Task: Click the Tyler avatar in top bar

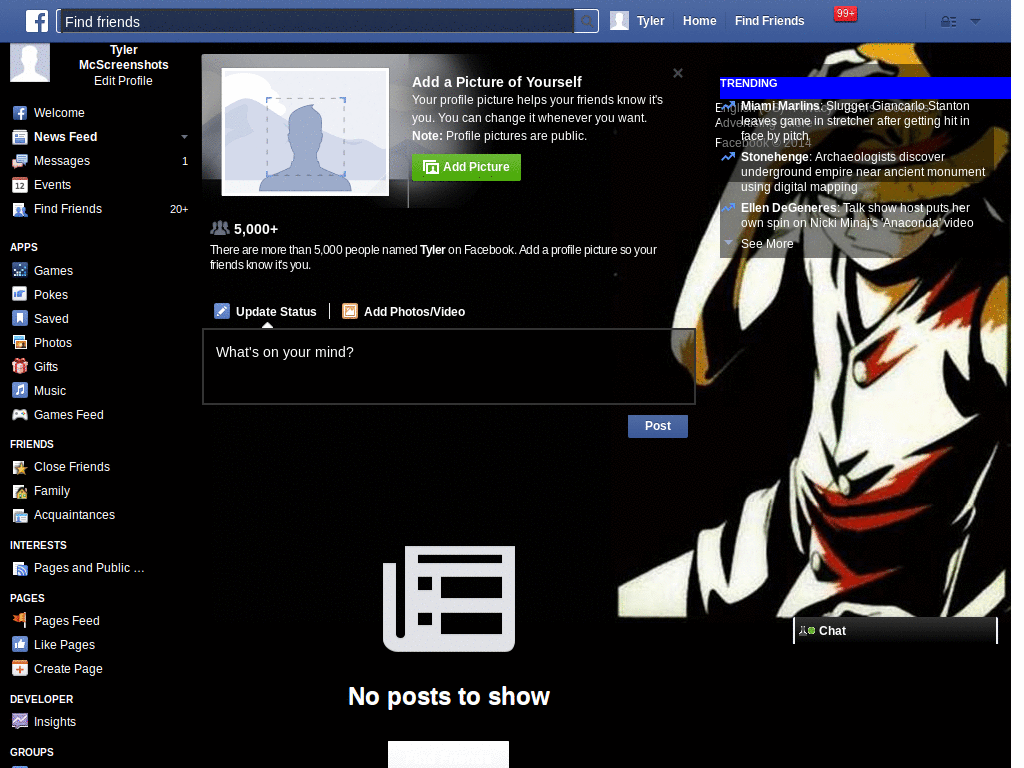Action: point(619,21)
